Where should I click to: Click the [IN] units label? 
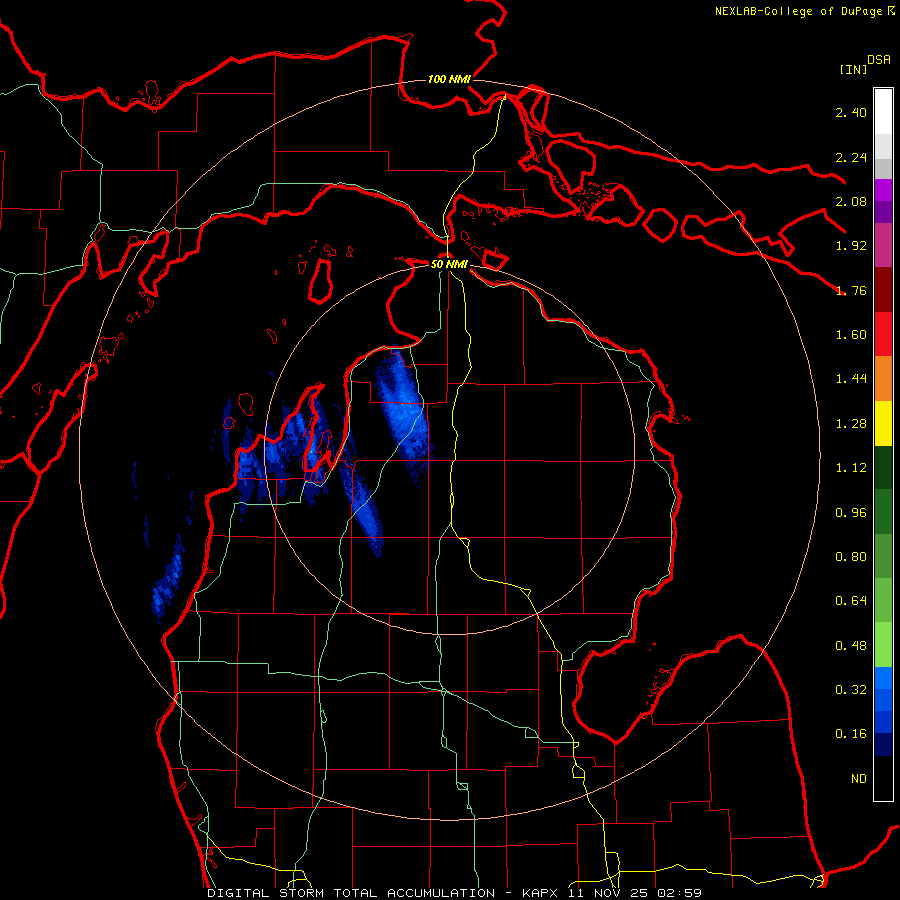pos(853,69)
